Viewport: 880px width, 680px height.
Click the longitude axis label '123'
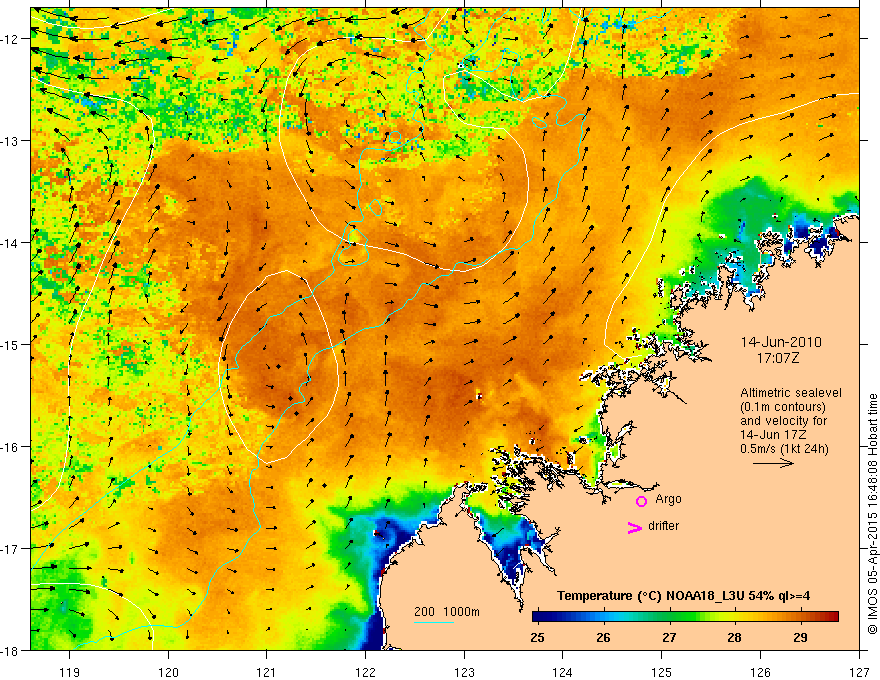pyautogui.click(x=464, y=672)
